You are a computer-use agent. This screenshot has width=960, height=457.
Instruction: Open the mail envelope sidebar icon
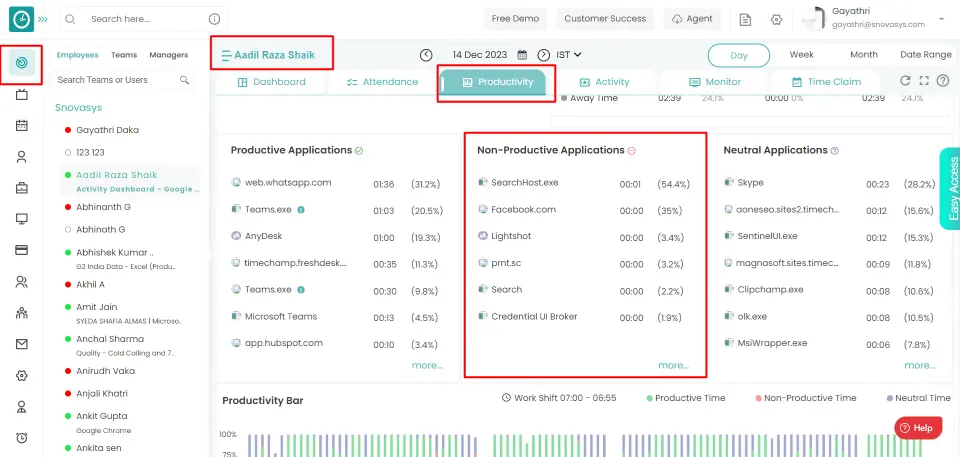(21, 344)
